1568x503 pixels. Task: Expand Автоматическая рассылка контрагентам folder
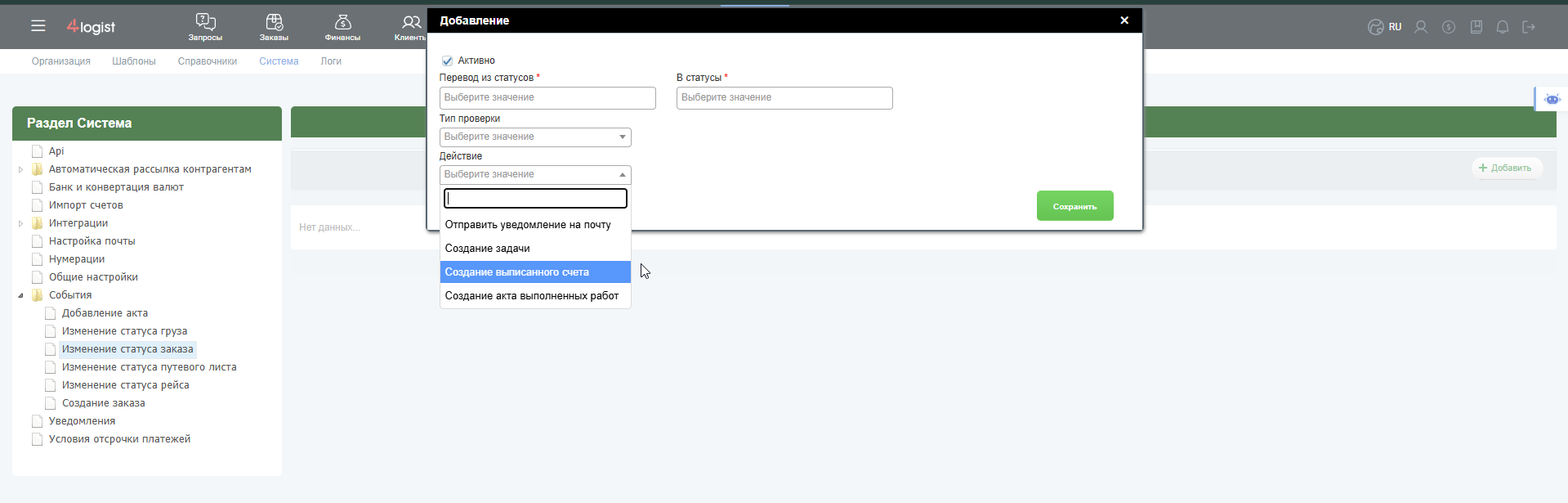(20, 169)
